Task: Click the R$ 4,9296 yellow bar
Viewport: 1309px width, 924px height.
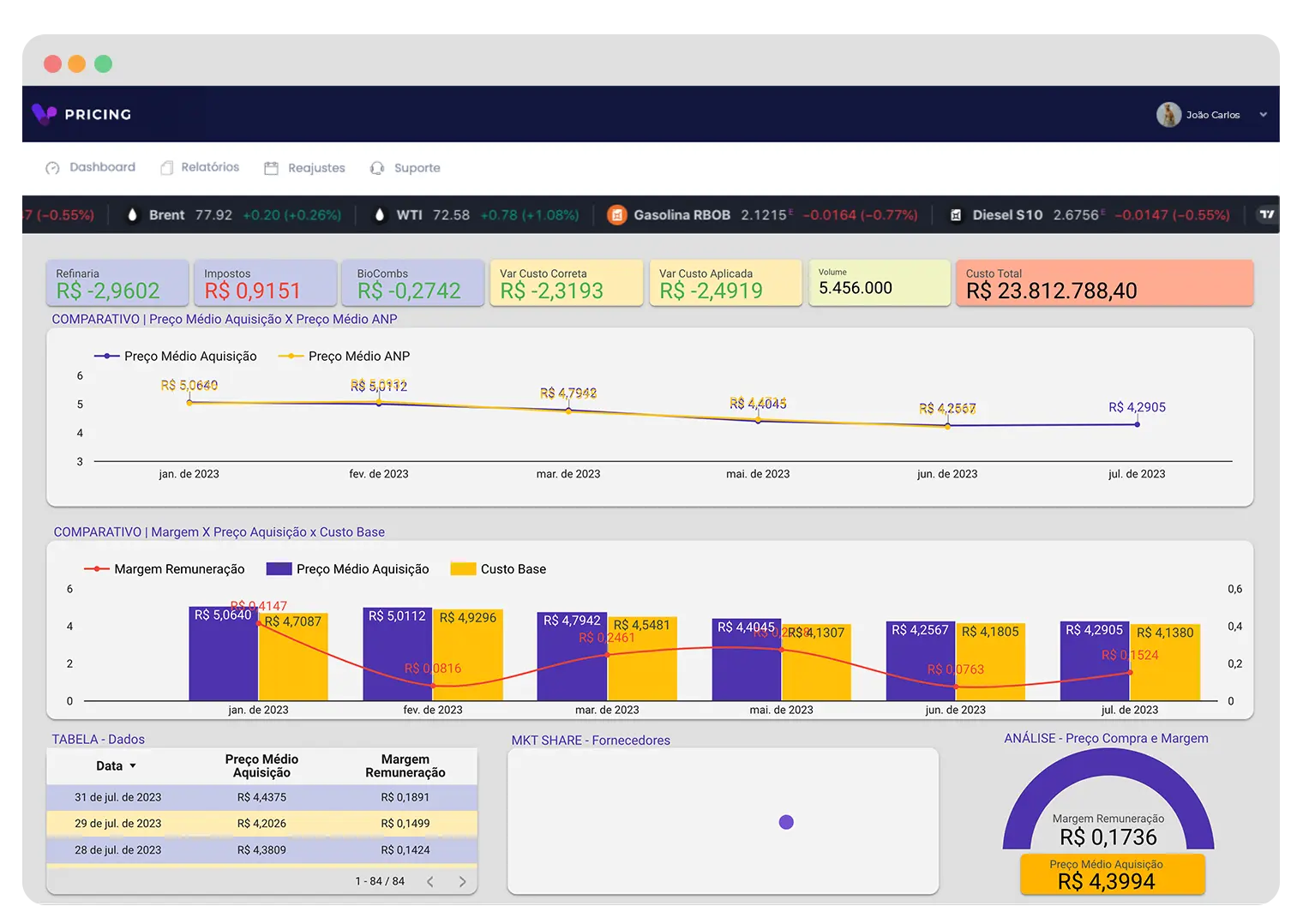Action: [468, 655]
